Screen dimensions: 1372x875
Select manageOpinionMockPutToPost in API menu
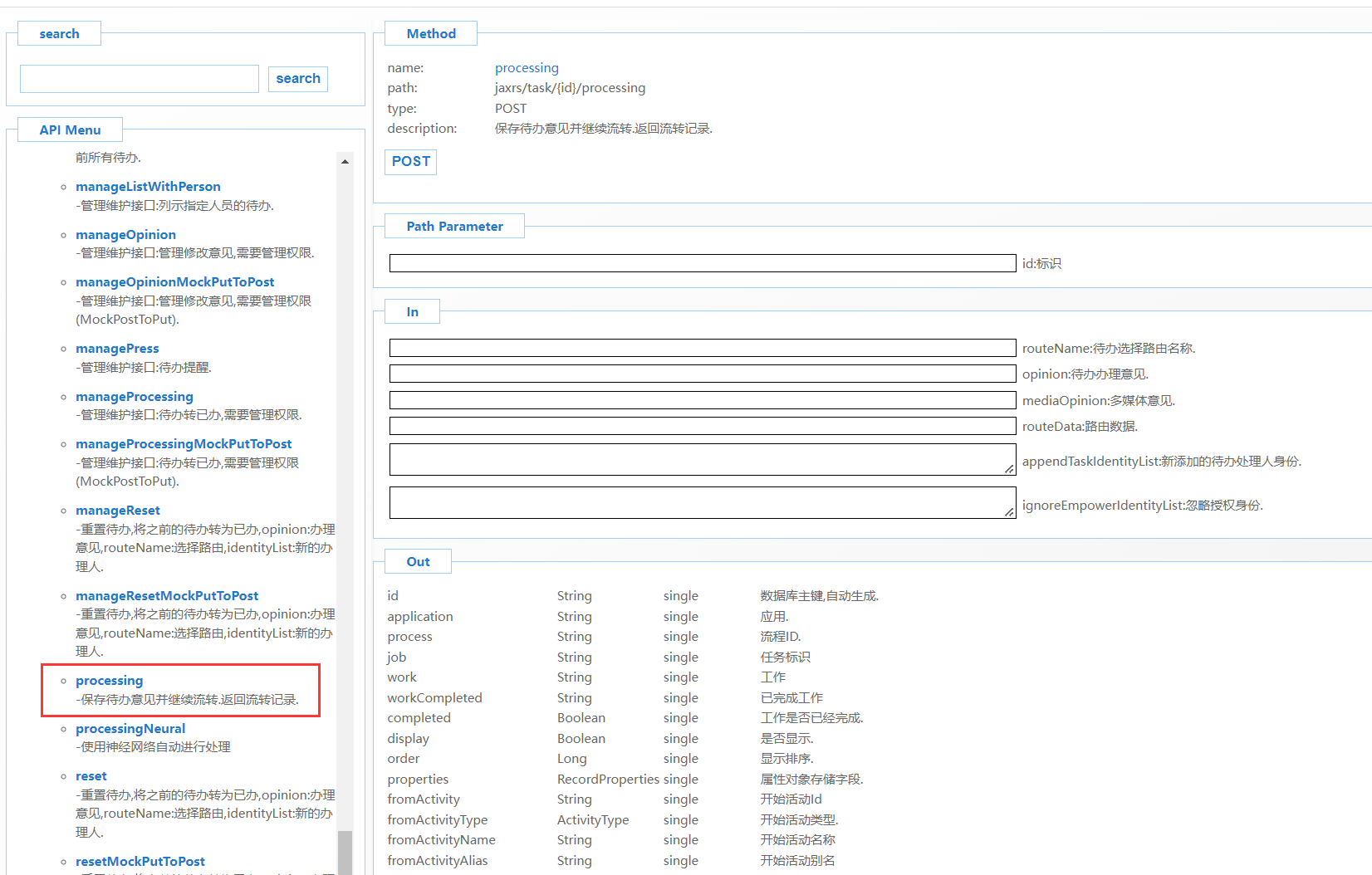click(174, 282)
